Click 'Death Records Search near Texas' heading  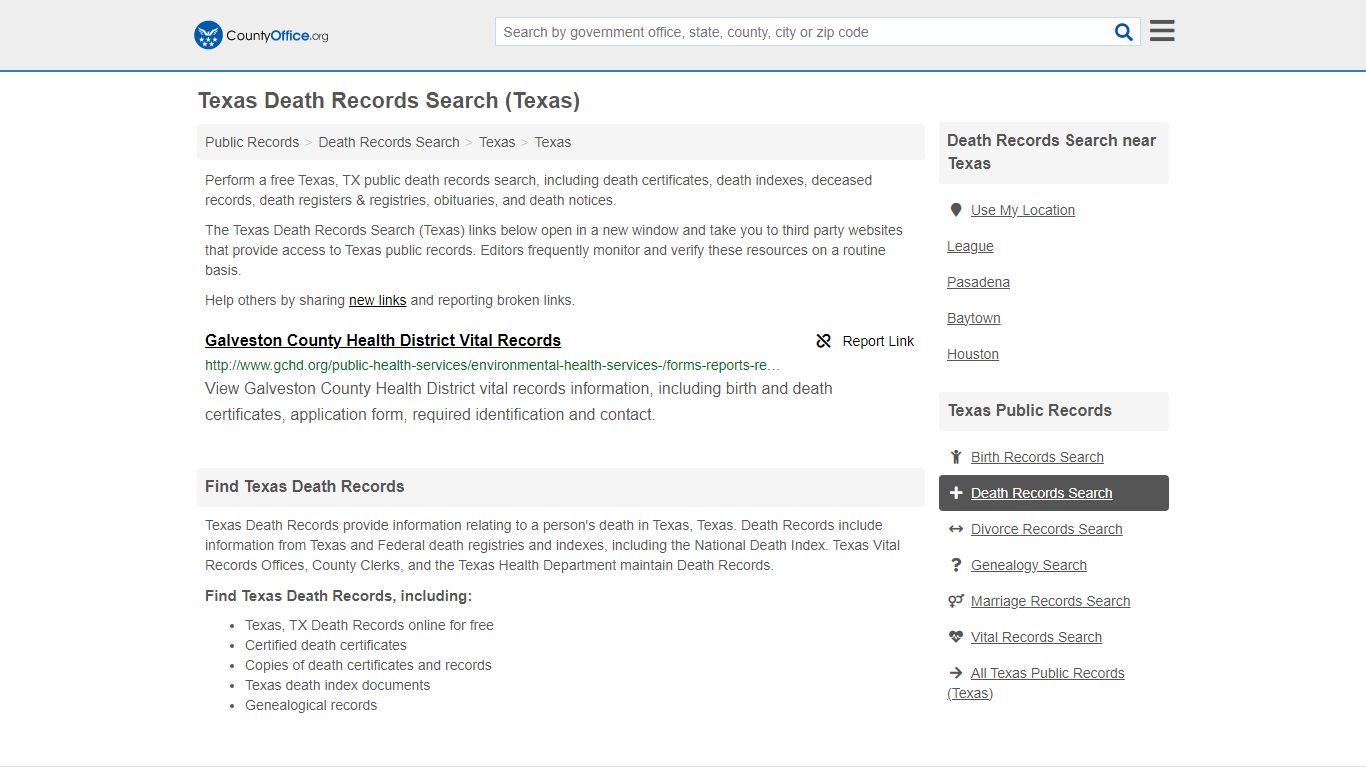point(1052,152)
